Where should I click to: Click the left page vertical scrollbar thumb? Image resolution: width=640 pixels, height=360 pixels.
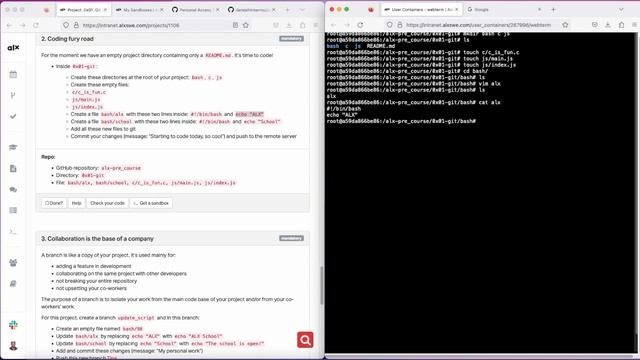tap(322, 286)
